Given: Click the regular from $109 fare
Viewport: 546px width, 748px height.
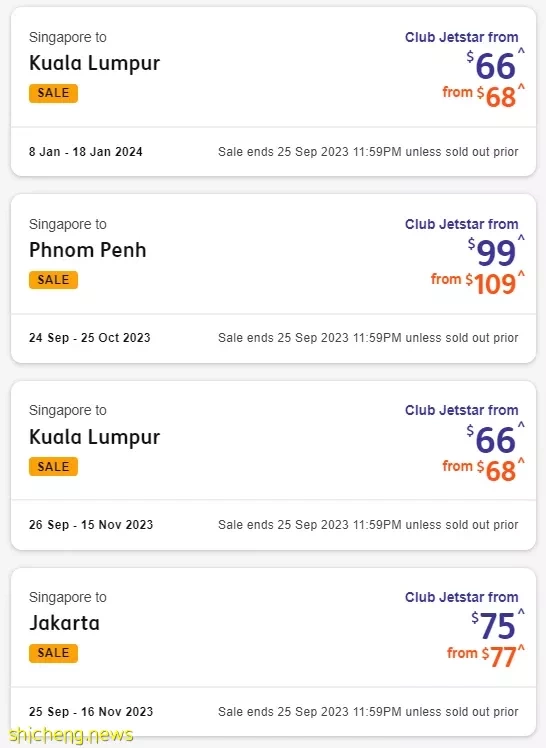Looking at the screenshot, I should (474, 283).
